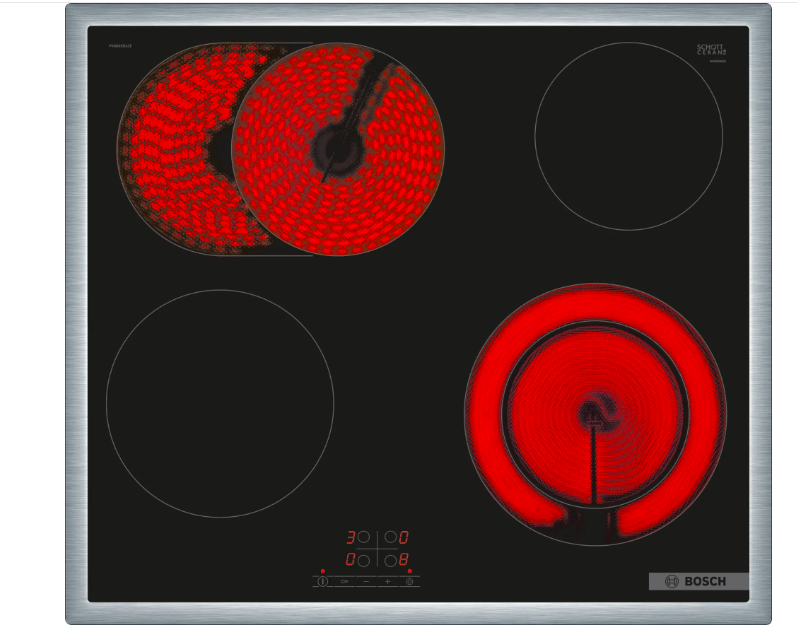
Task: Click the SCHOTT CERAN logo
Action: 711,50
